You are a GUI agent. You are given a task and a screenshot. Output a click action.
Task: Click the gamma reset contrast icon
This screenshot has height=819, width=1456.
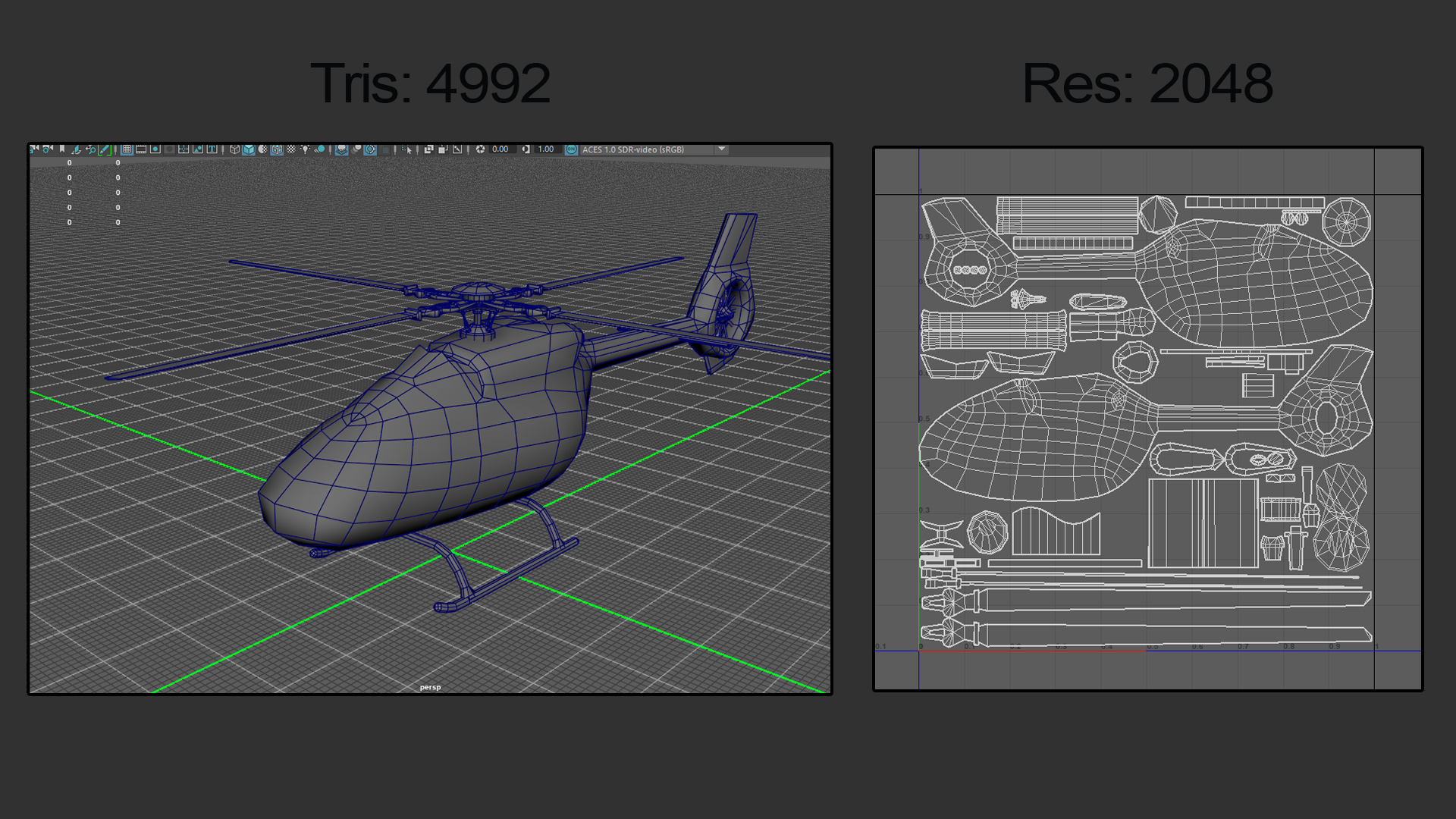[x=526, y=149]
